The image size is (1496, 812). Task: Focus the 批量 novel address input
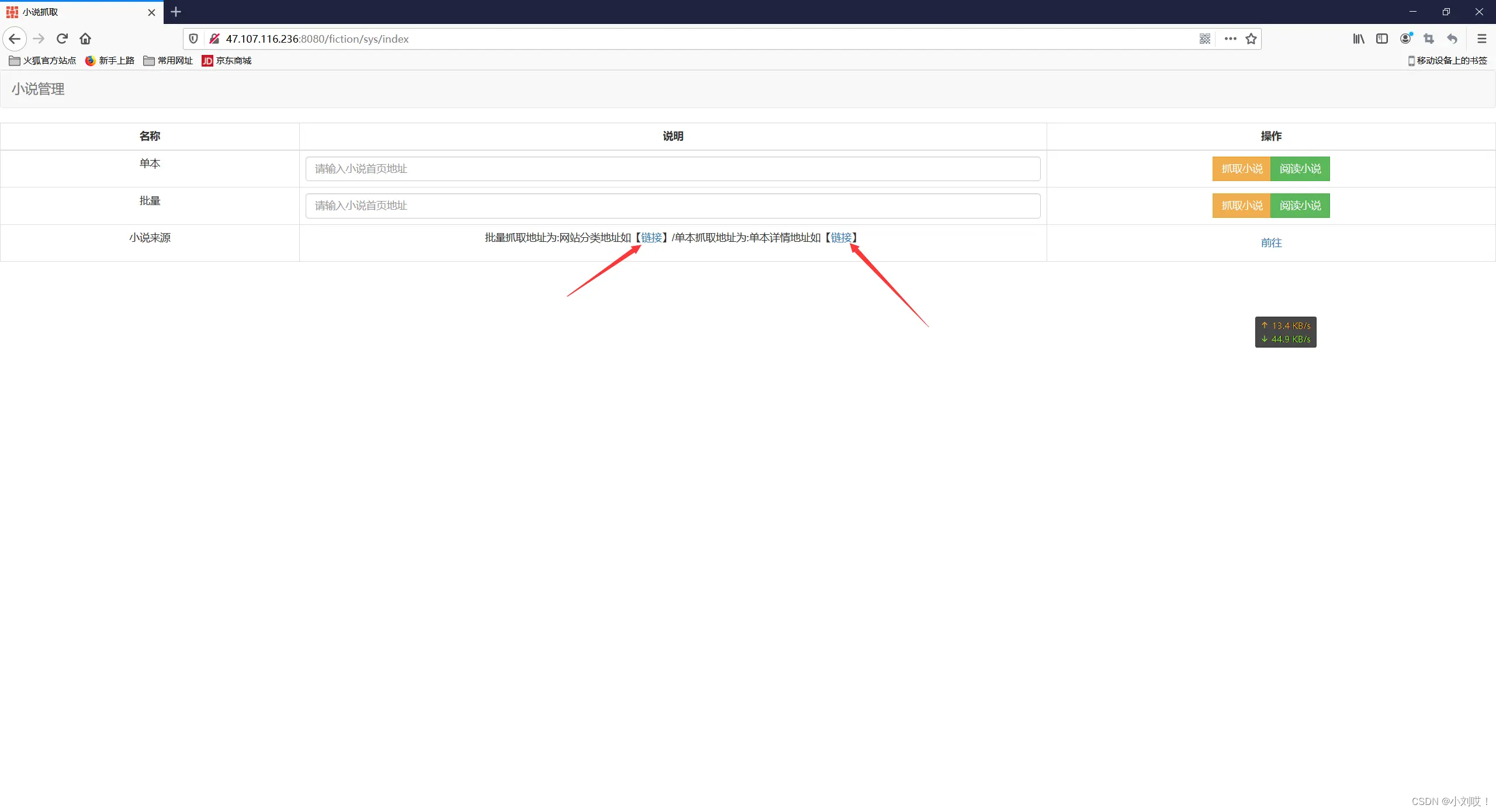[673, 206]
